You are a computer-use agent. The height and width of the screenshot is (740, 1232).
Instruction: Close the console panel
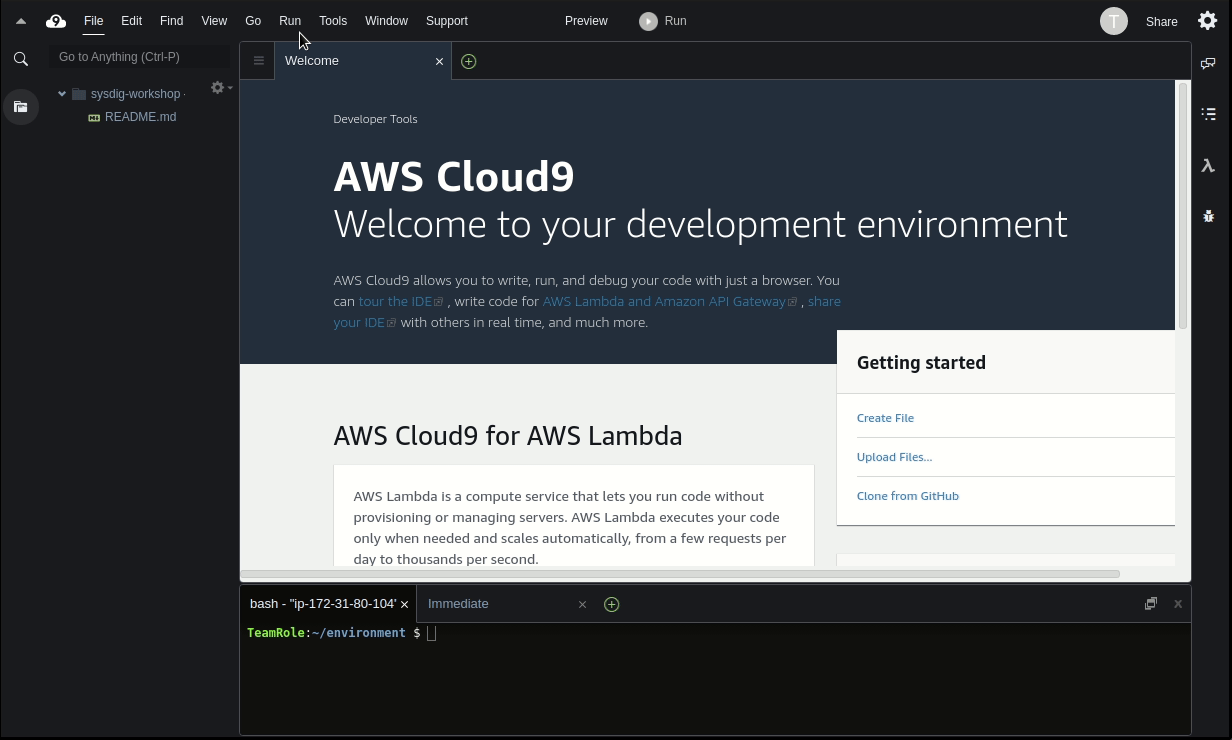1178,604
